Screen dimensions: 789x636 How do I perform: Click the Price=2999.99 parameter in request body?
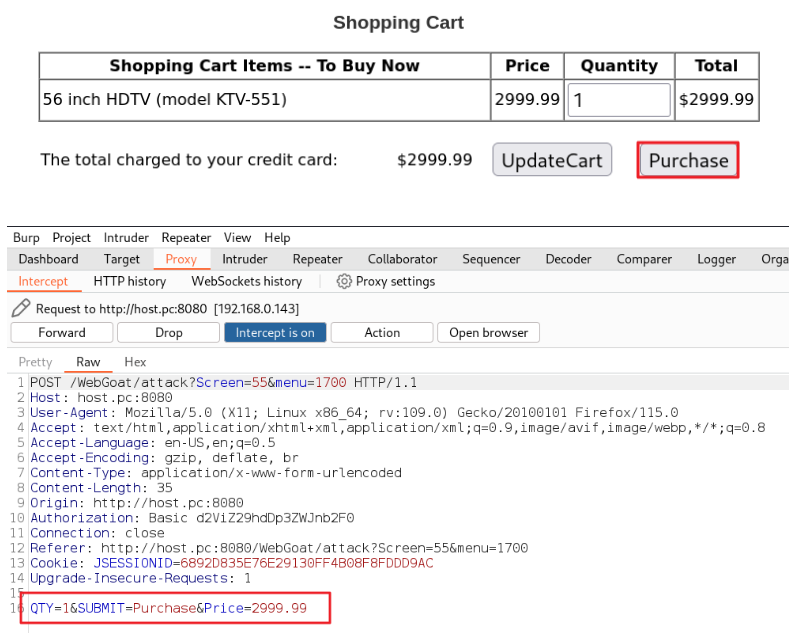[x=255, y=608]
